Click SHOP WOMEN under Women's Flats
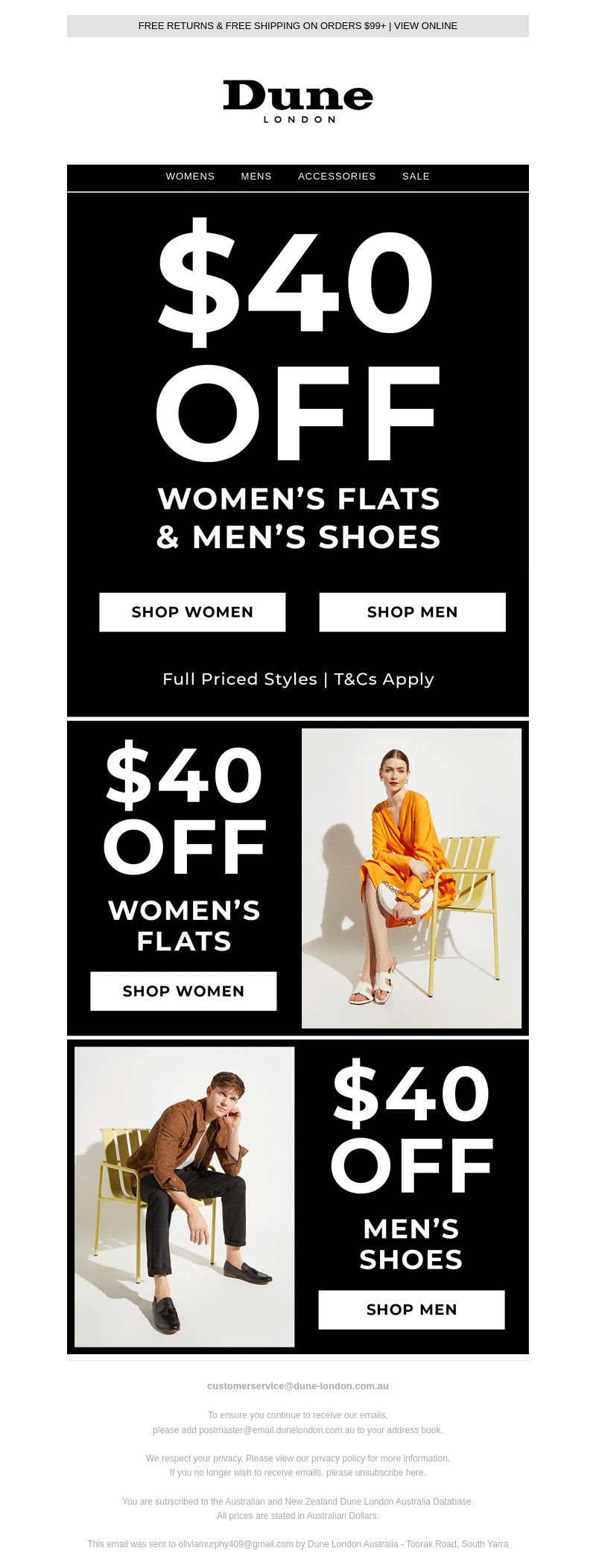This screenshot has height=1568, width=596. click(183, 991)
